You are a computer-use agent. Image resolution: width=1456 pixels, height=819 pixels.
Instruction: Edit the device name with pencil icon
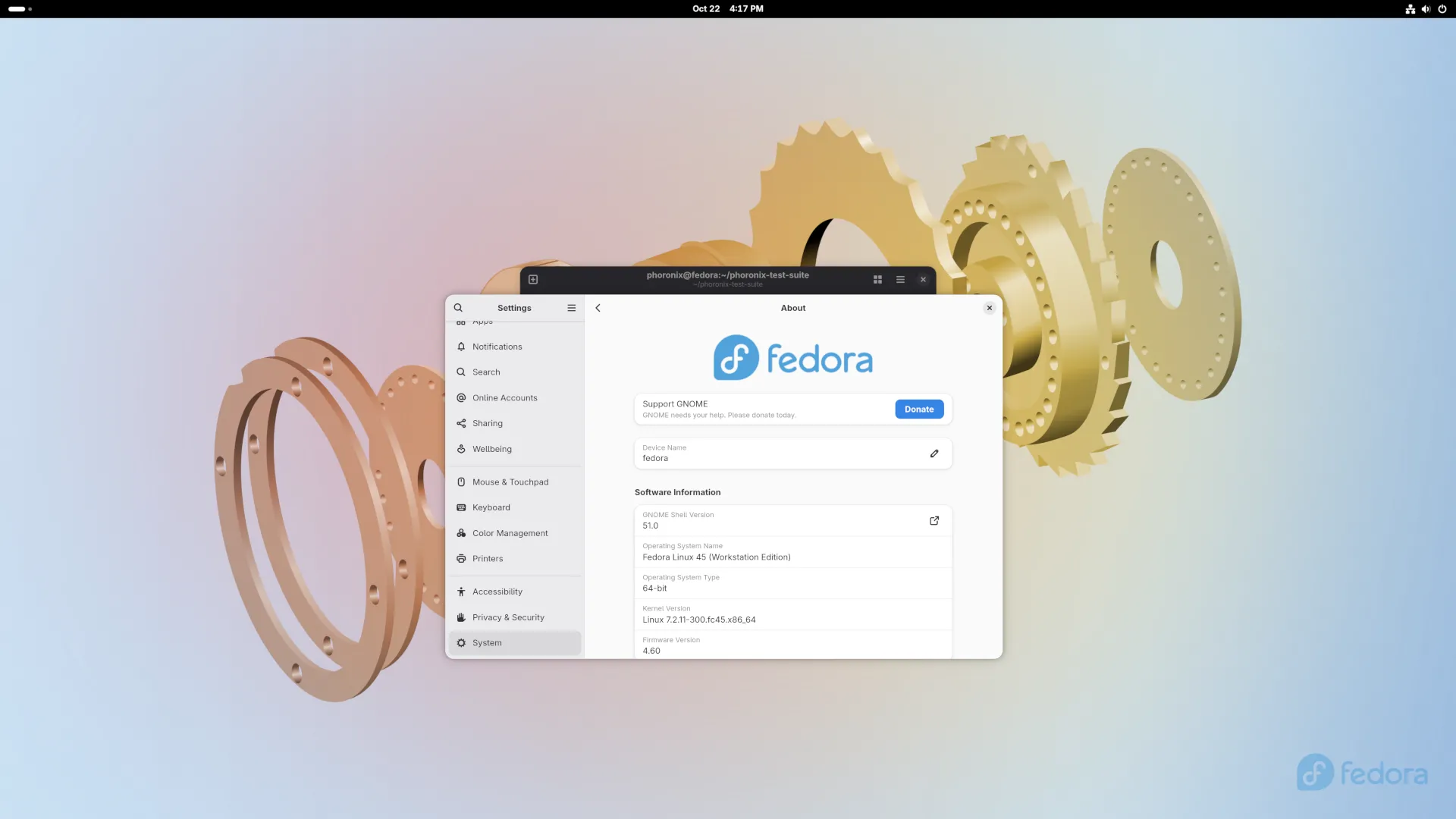[x=934, y=453]
